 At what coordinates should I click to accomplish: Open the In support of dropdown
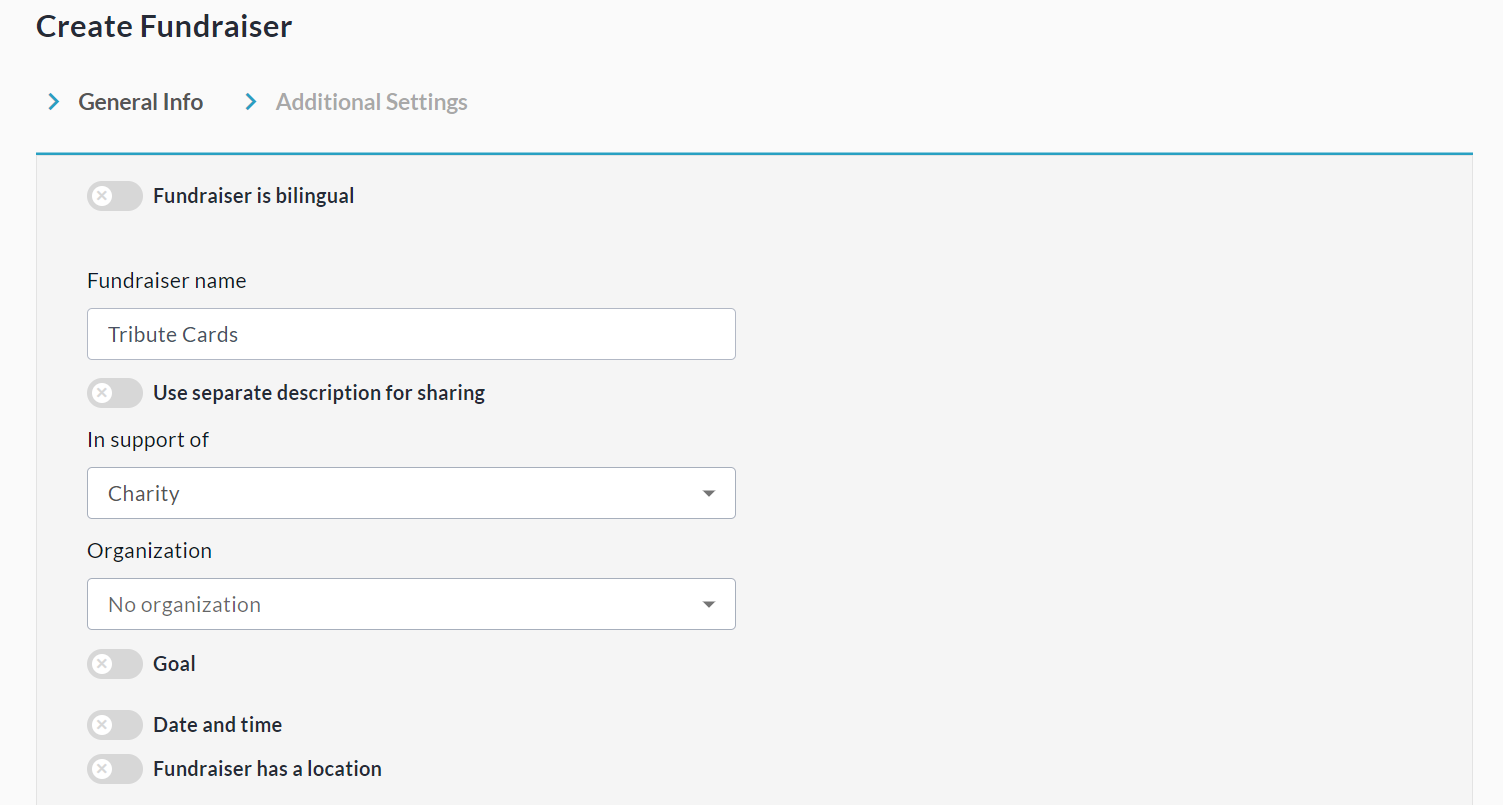coord(411,493)
